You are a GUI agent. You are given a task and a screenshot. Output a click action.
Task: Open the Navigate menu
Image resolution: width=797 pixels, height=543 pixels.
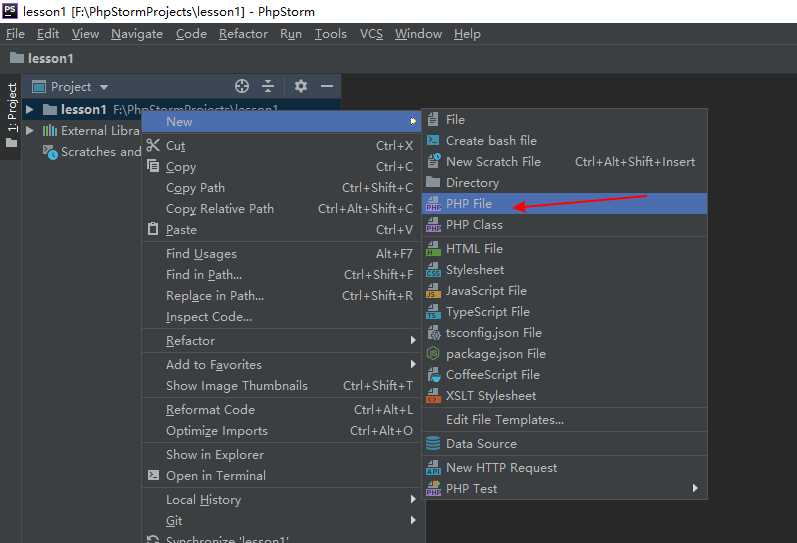[x=137, y=34]
